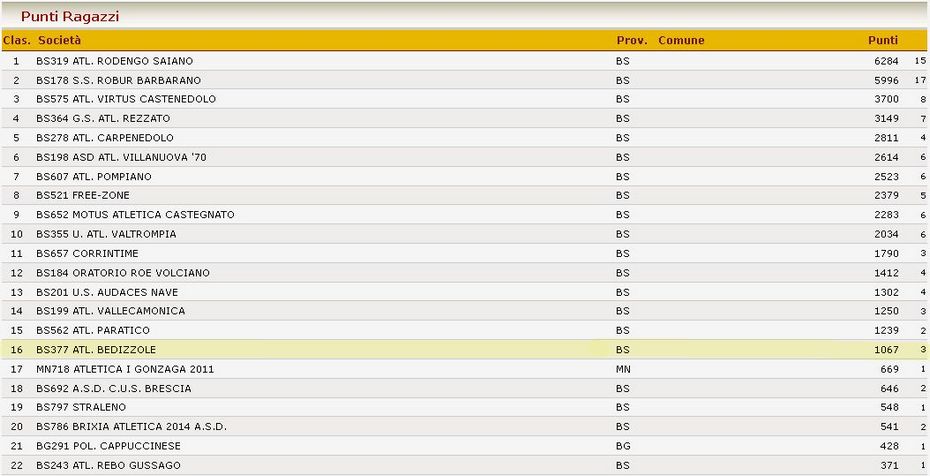Viewport: 930px width, 476px height.
Task: Click the MN province cell
Action: [x=623, y=369]
